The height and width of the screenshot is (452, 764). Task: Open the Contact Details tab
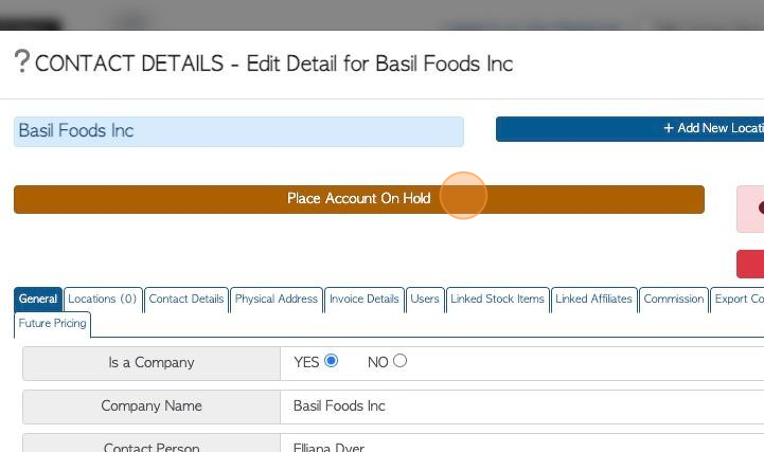click(x=186, y=299)
